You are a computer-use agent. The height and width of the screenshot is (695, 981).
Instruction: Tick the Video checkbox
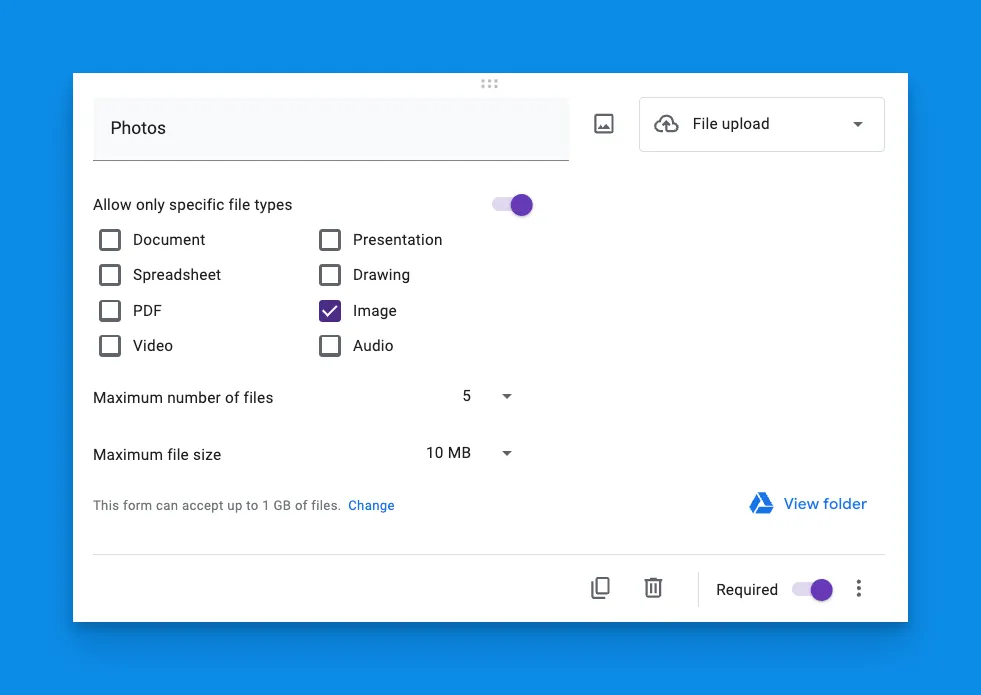[110, 346]
